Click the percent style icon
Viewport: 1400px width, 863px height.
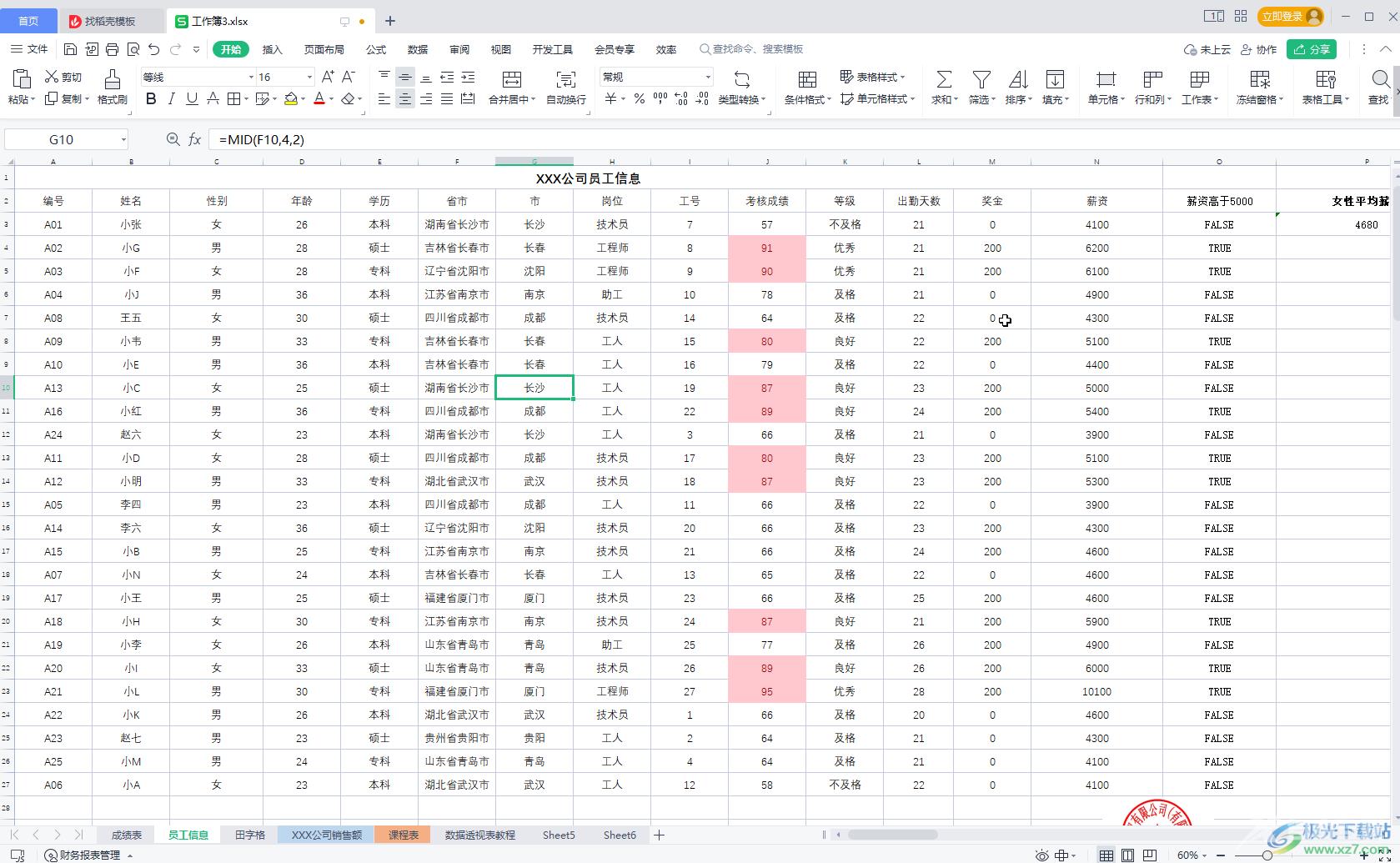pyautogui.click(x=639, y=99)
